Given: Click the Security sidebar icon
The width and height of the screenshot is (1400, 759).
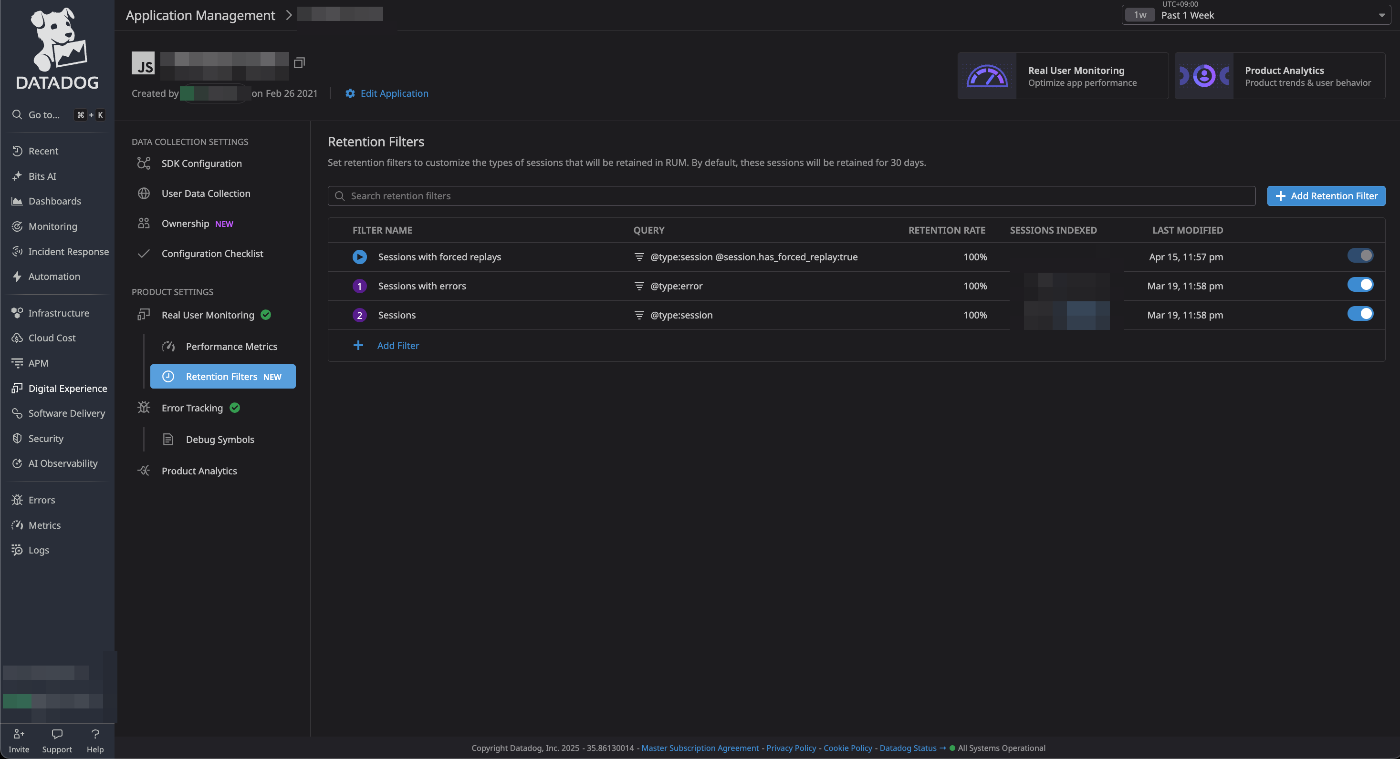Looking at the screenshot, I should (17, 438).
